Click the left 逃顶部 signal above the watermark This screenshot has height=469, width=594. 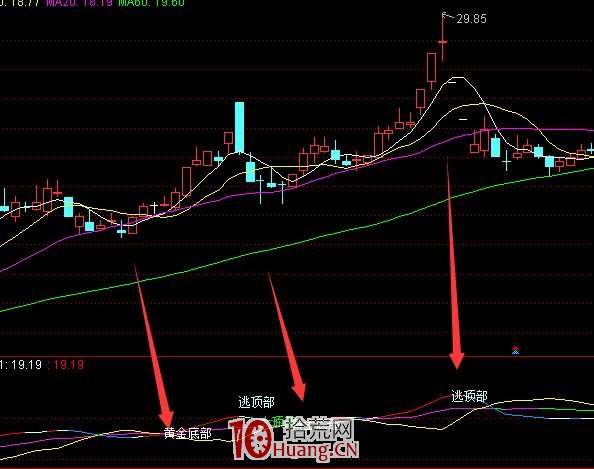[x=256, y=402]
